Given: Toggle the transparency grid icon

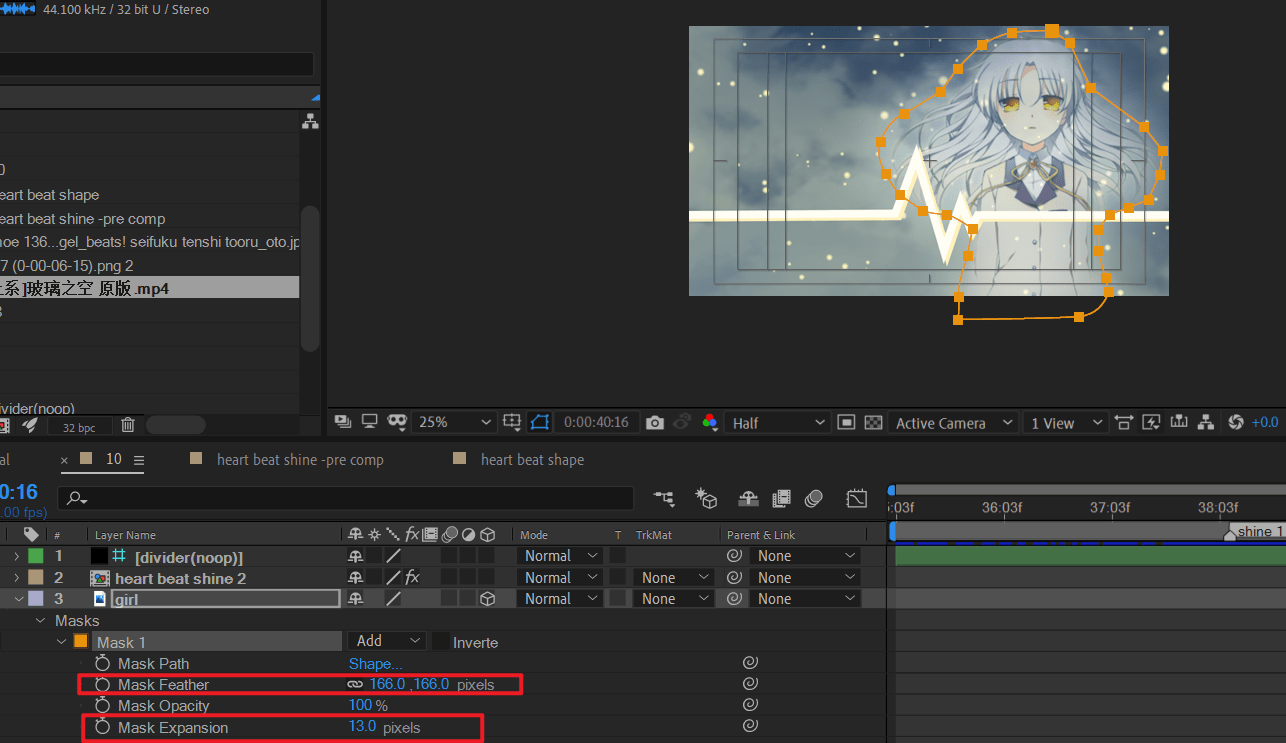Looking at the screenshot, I should click(873, 423).
